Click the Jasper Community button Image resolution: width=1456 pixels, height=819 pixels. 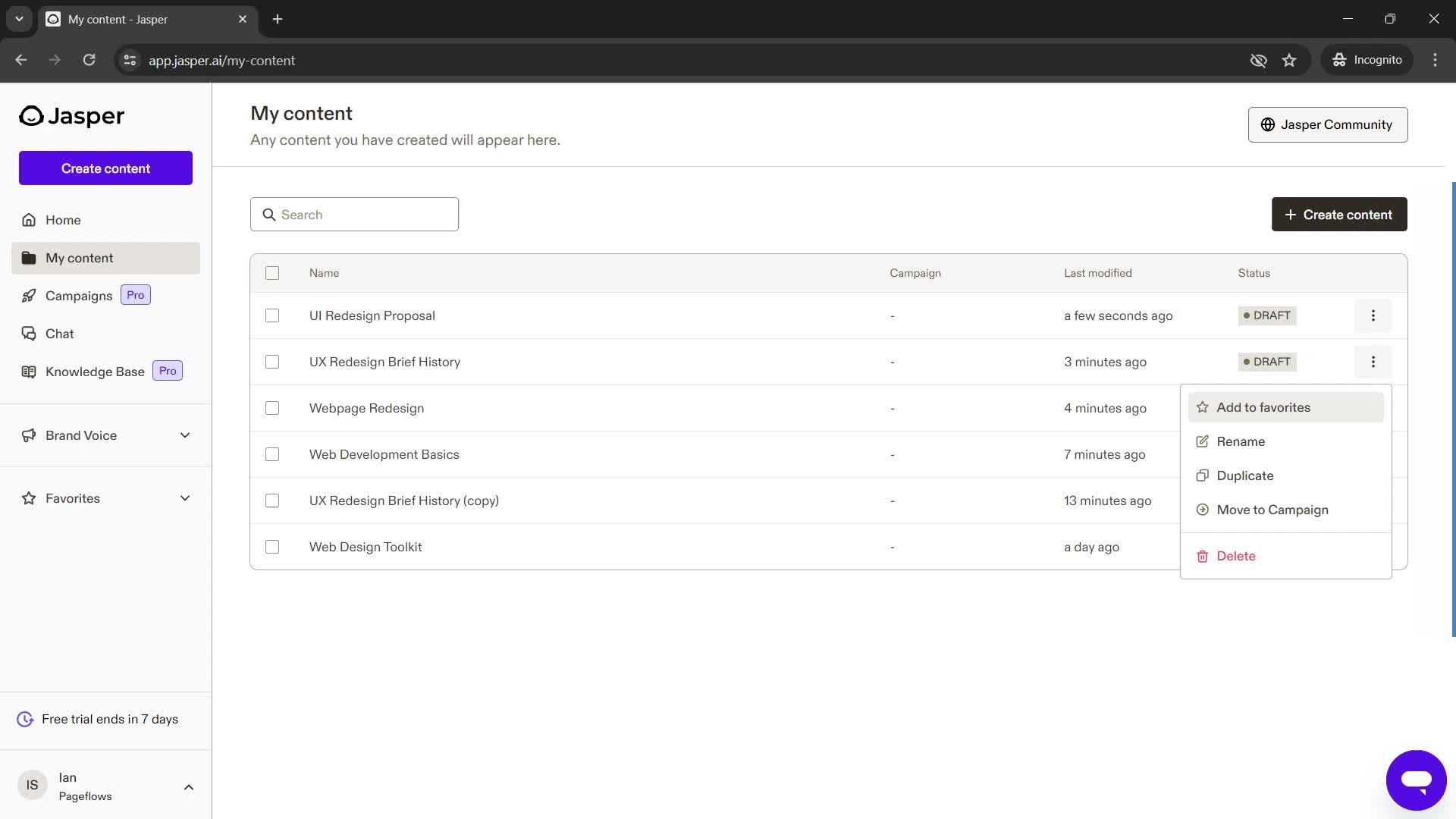point(1327,124)
